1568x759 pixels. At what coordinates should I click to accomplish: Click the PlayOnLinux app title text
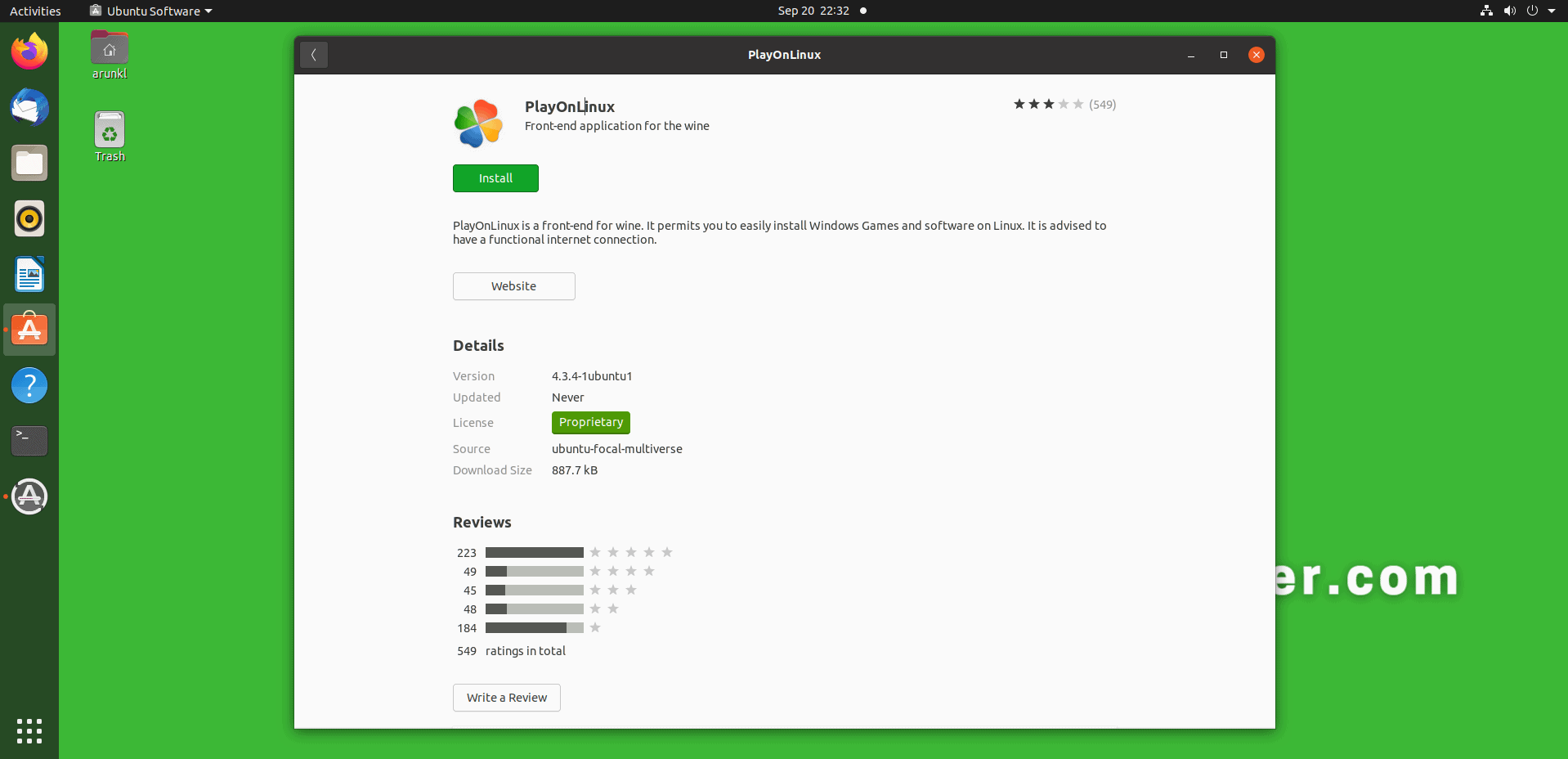tap(570, 106)
